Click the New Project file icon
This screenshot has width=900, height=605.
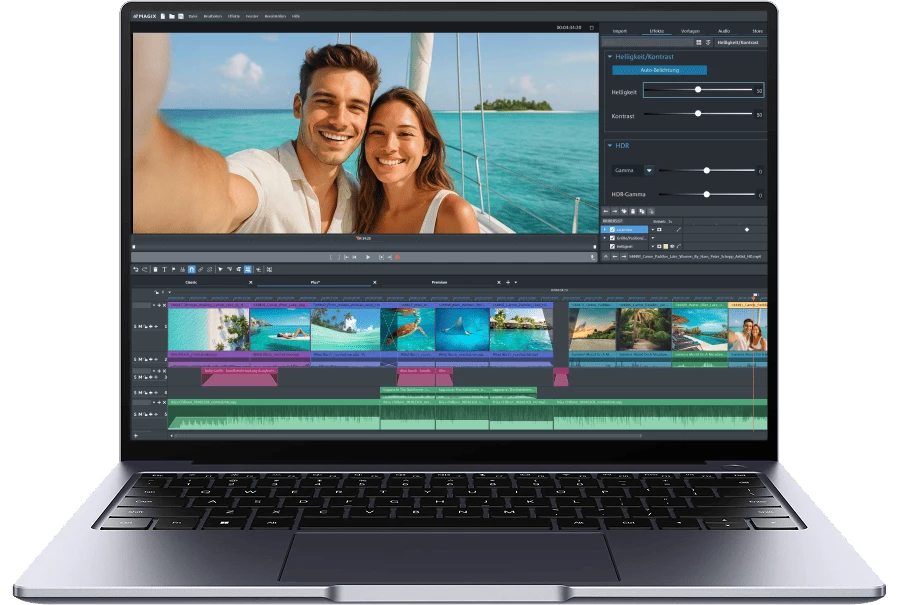click(x=161, y=17)
